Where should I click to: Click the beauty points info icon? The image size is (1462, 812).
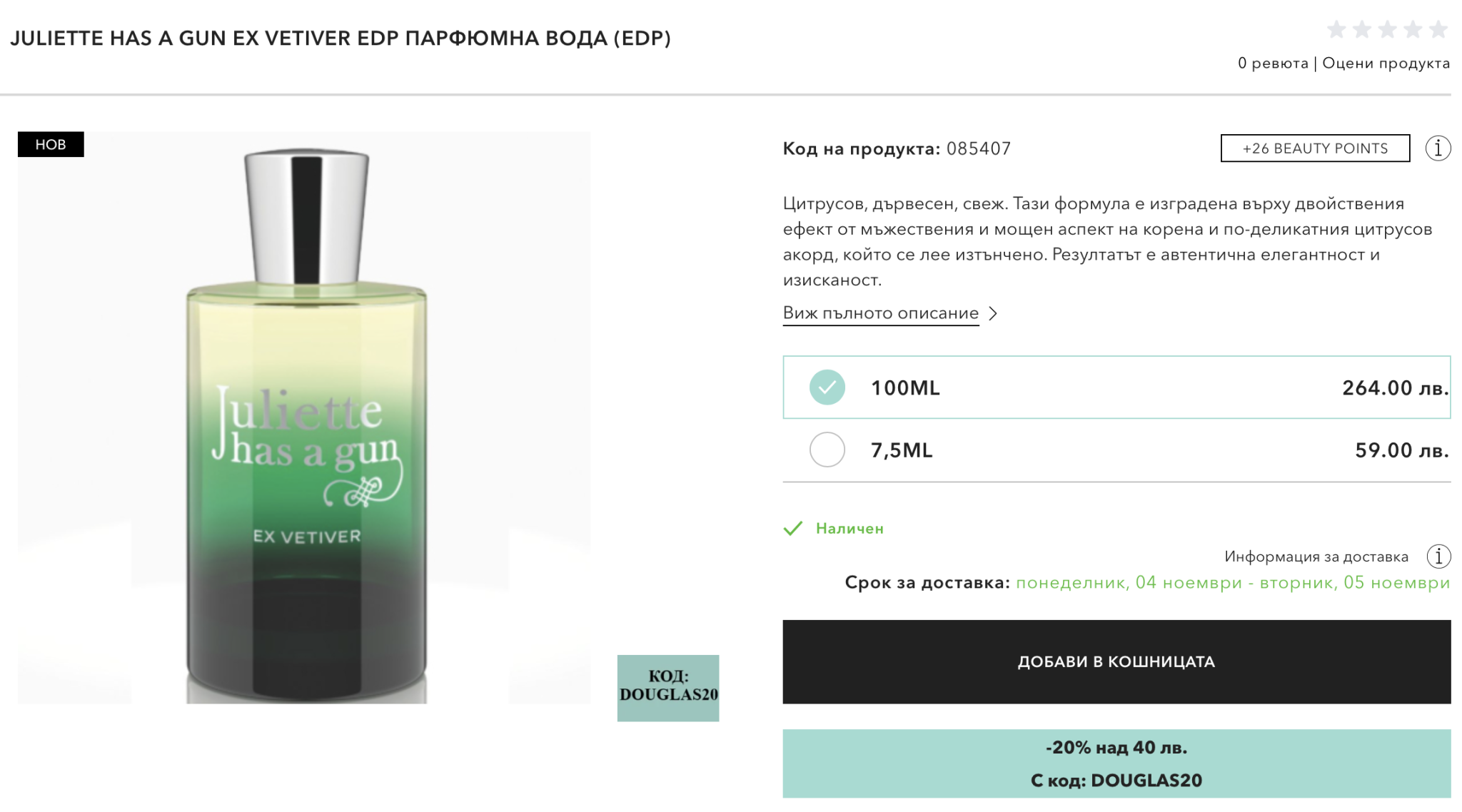[x=1438, y=148]
